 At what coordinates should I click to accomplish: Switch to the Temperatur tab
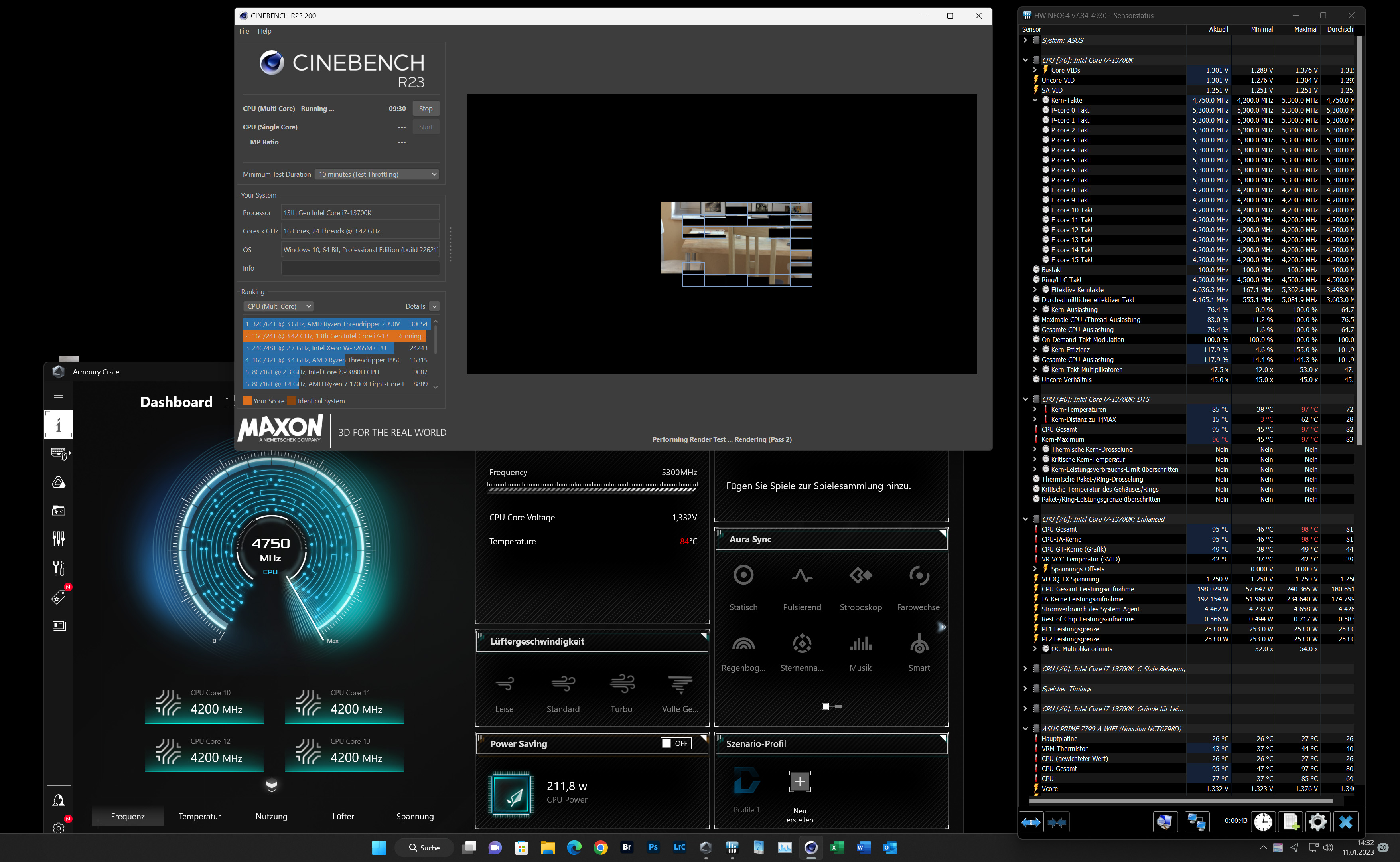click(199, 817)
